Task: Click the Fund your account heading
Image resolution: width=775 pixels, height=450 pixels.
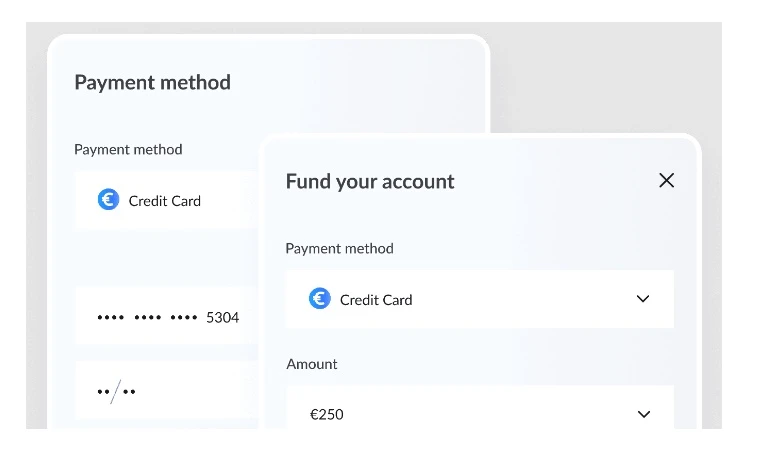Action: point(370,182)
